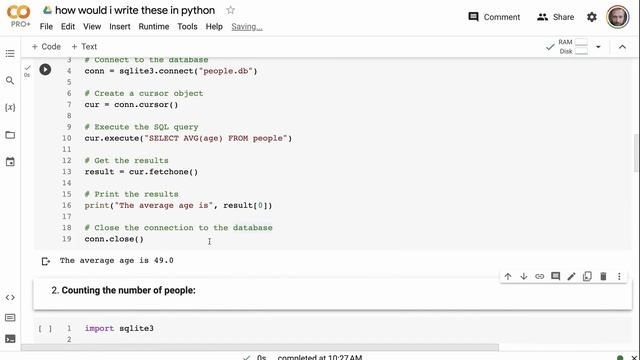Edit the text cell pencil icon

[x=571, y=276]
